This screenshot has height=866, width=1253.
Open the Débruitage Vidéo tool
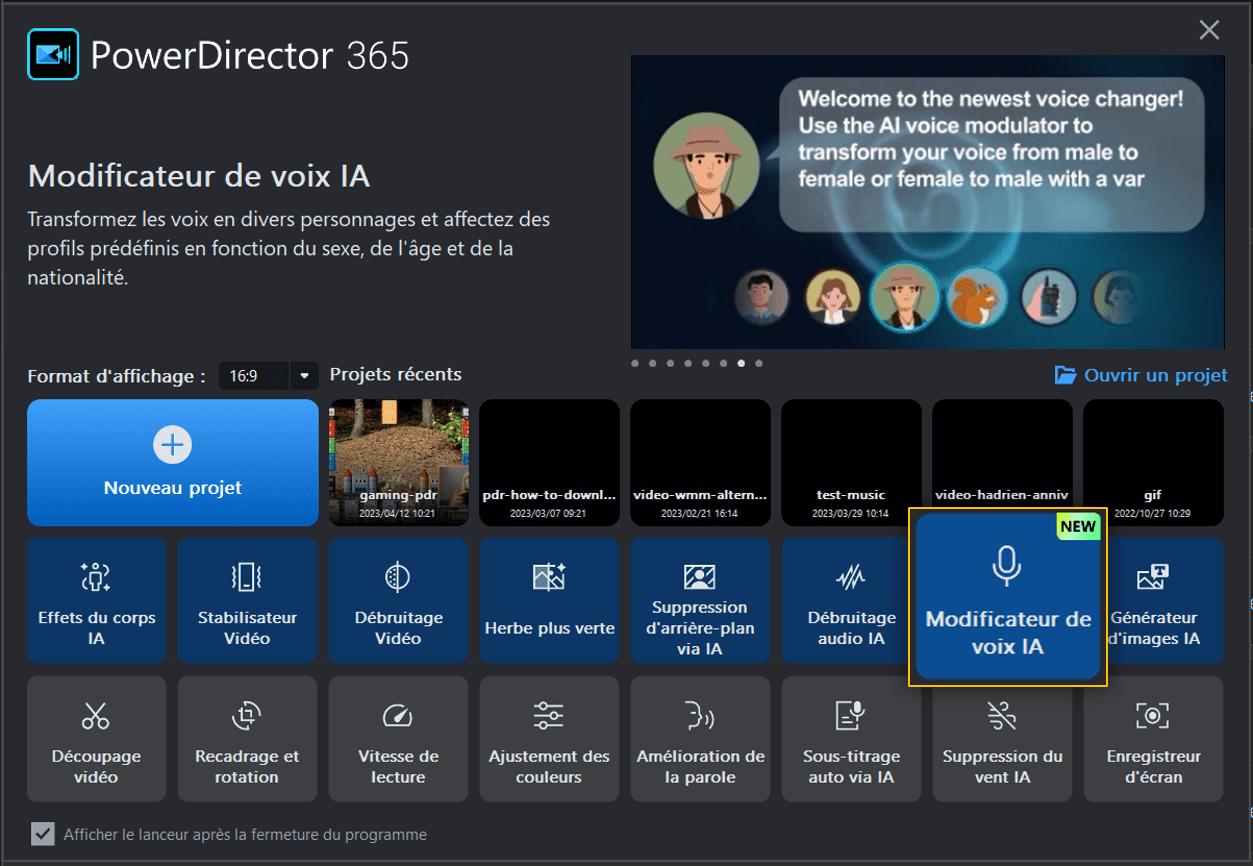point(398,600)
